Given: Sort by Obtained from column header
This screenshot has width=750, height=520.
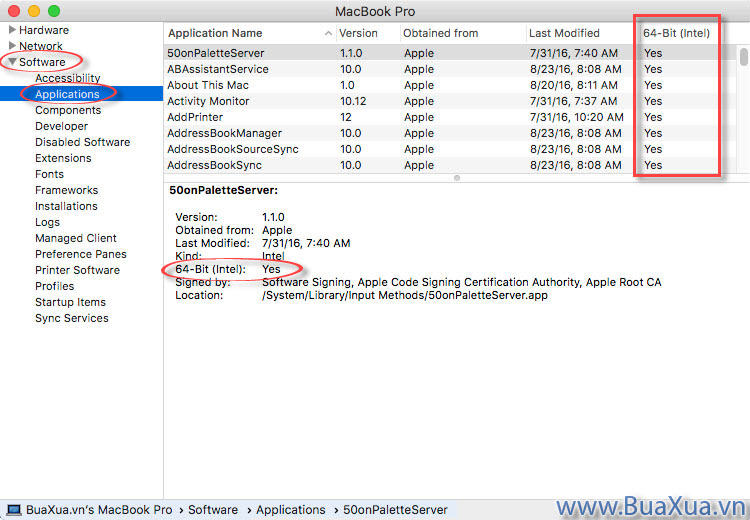Looking at the screenshot, I should pyautogui.click(x=441, y=33).
